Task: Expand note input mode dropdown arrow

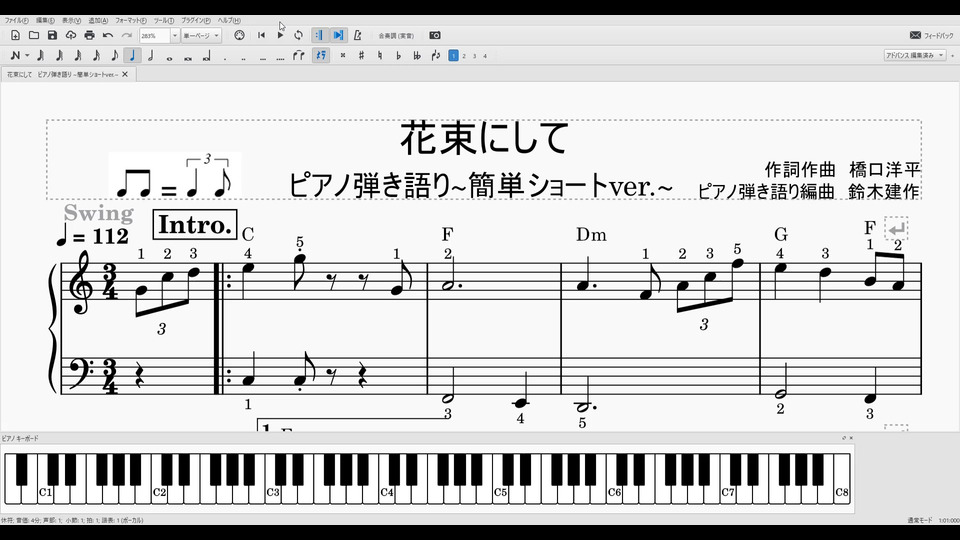Action: pyautogui.click(x=27, y=56)
